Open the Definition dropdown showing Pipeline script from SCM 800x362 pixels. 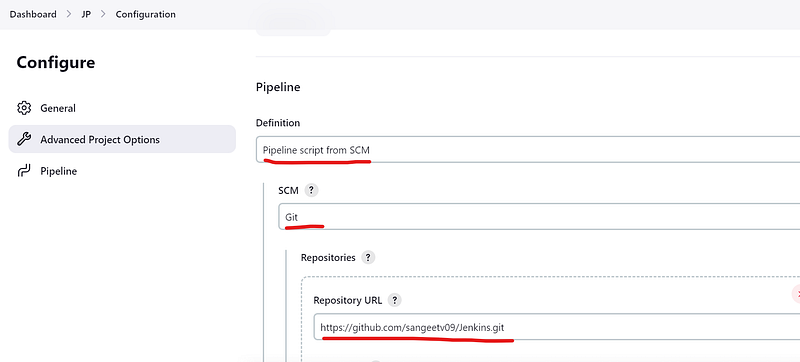click(x=528, y=149)
